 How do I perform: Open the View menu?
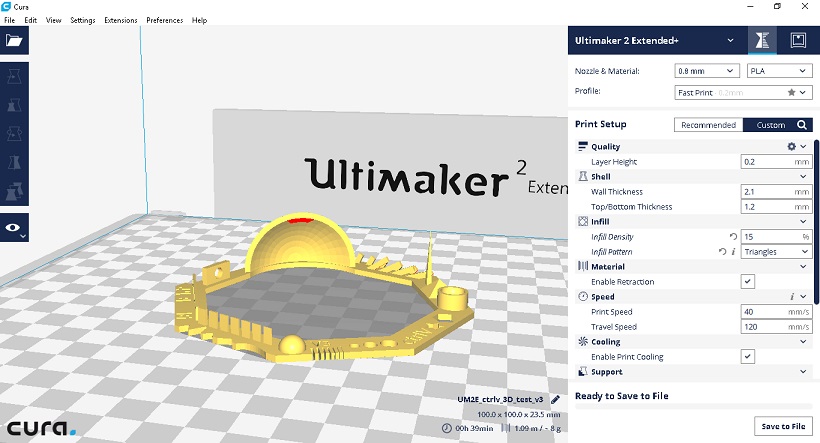point(53,20)
